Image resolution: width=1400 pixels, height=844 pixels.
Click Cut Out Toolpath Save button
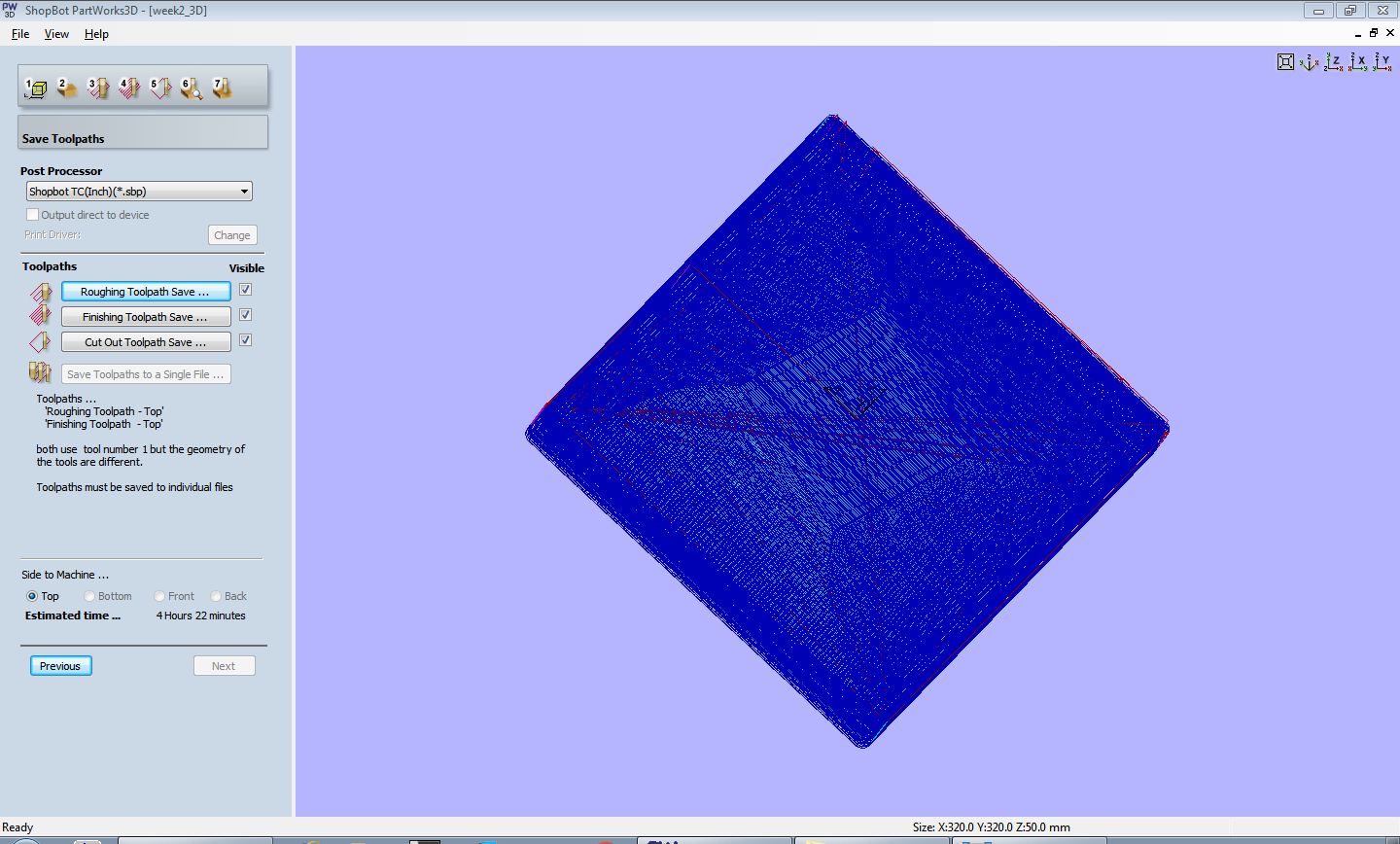[x=146, y=342]
